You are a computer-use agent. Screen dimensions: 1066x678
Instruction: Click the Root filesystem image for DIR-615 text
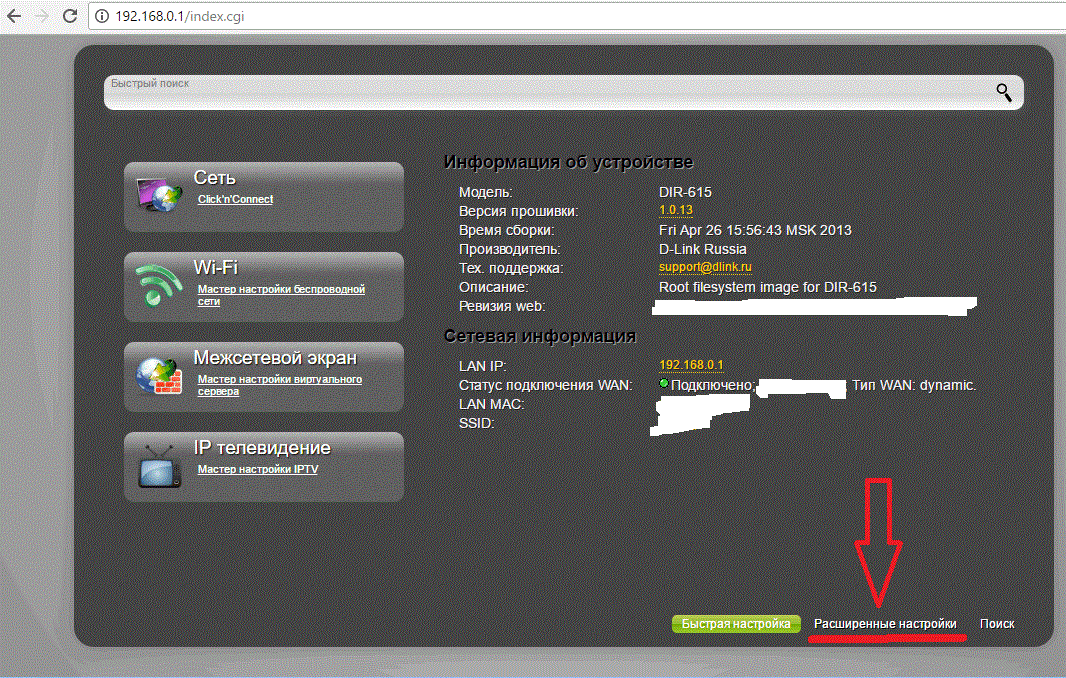coord(768,288)
